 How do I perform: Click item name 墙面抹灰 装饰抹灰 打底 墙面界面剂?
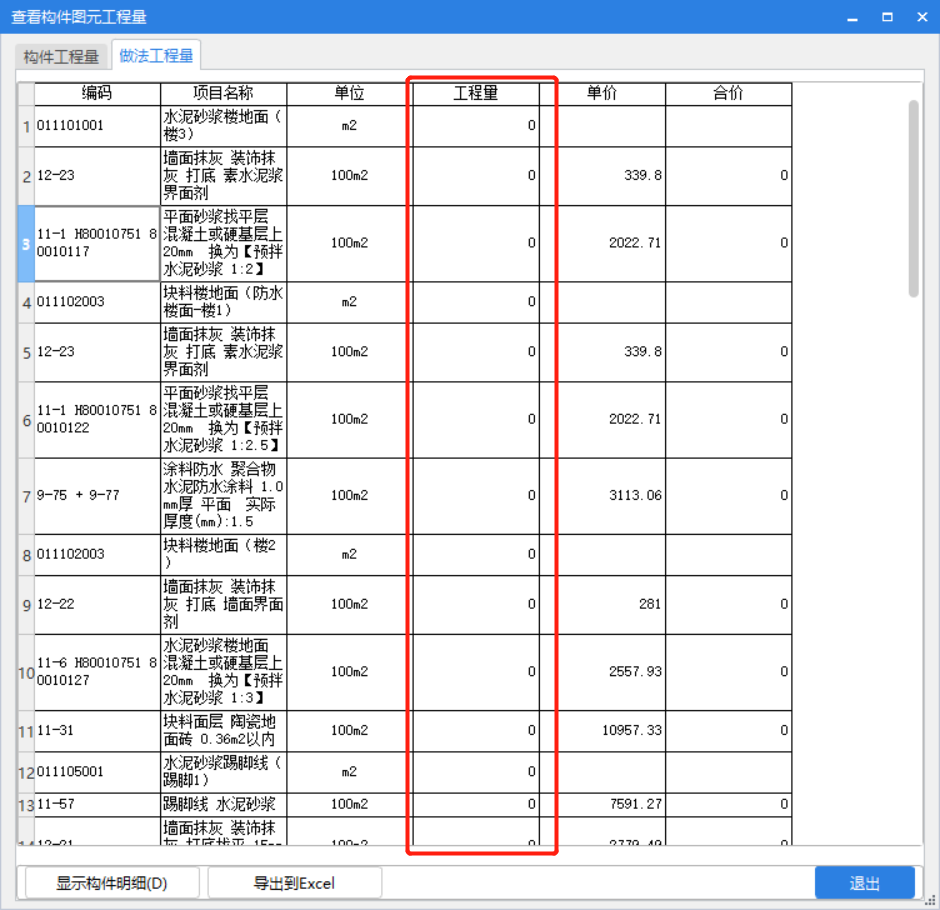click(x=224, y=605)
